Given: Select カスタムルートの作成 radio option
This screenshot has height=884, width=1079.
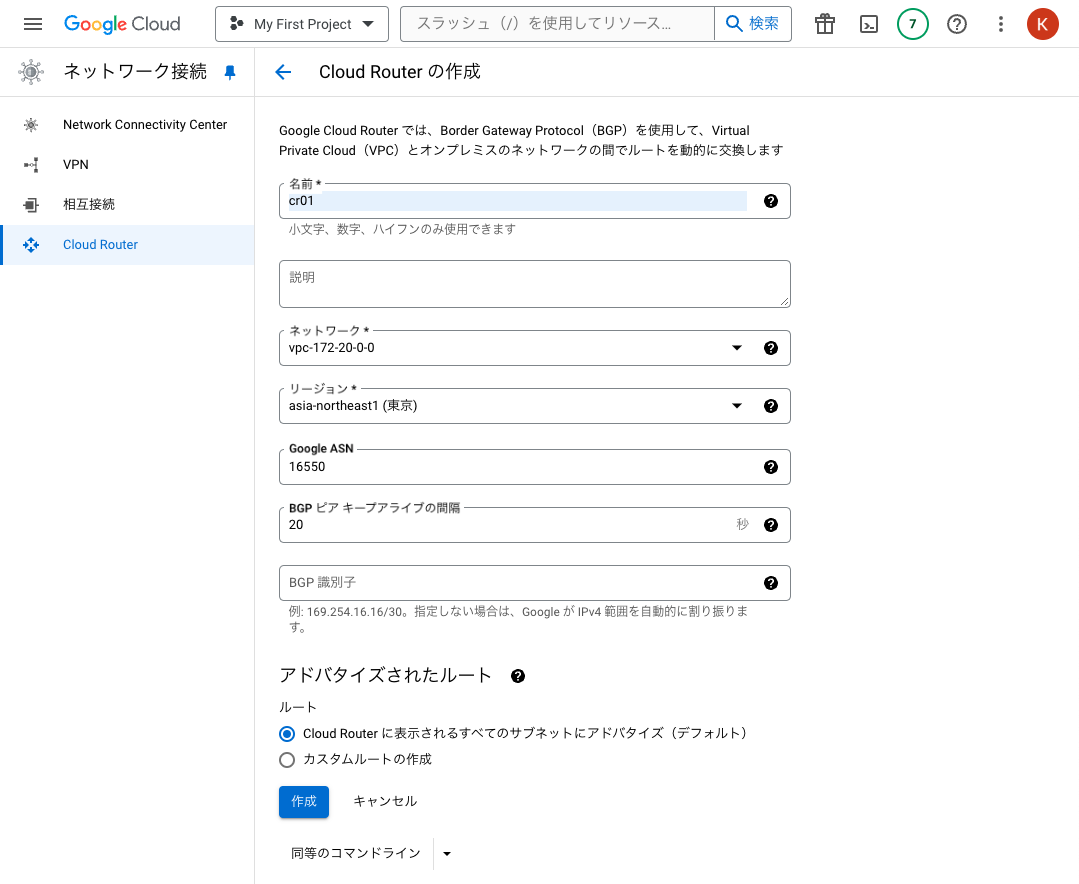Looking at the screenshot, I should pyautogui.click(x=287, y=760).
